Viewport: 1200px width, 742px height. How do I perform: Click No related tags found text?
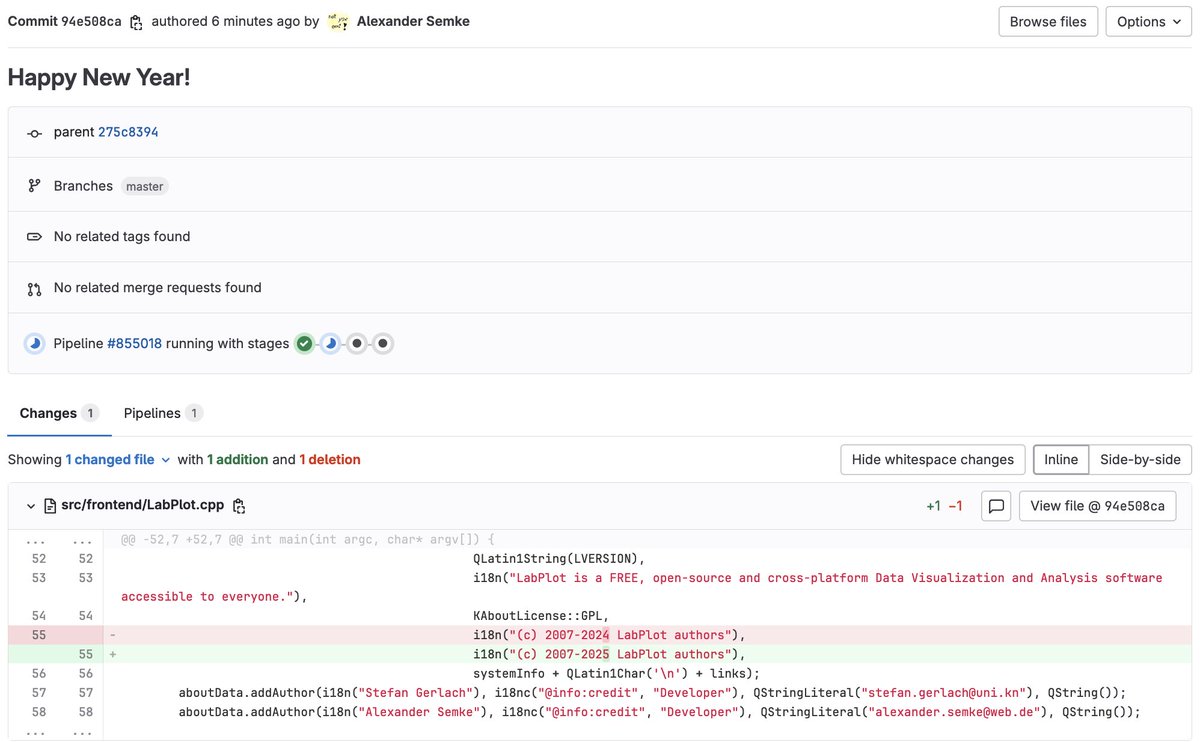[x=122, y=237]
